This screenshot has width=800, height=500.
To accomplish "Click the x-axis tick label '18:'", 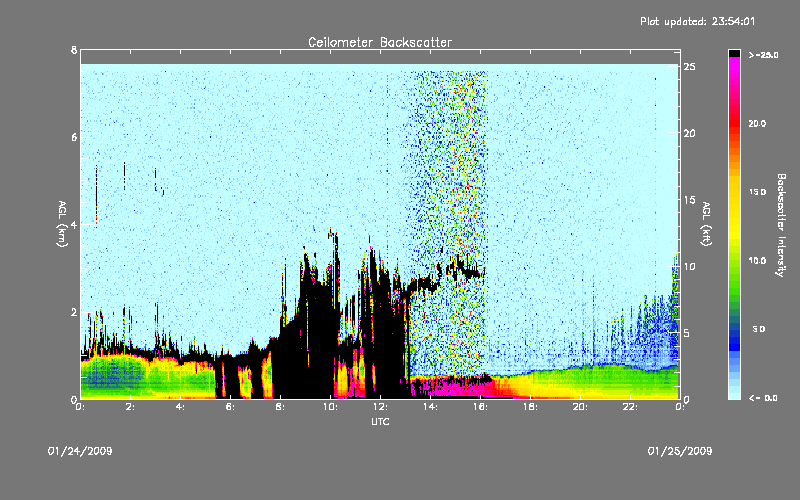I will [530, 407].
